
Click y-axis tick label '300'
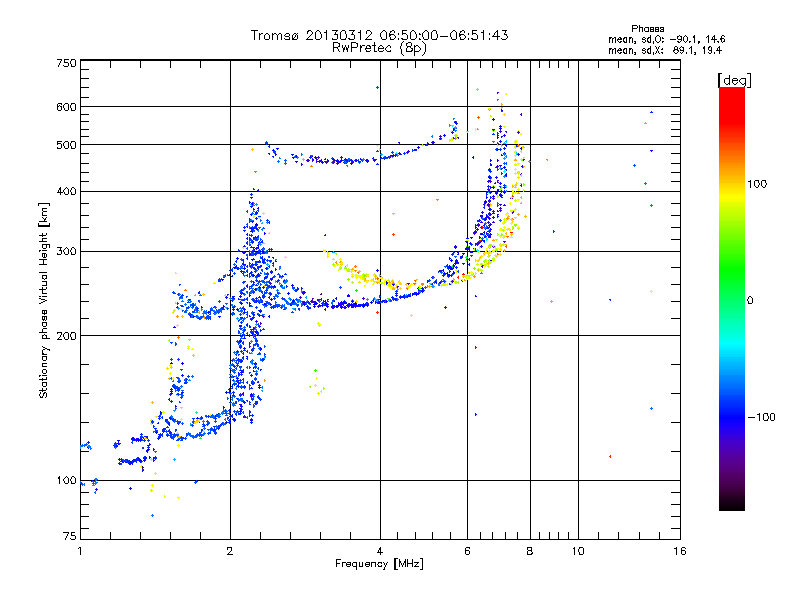click(67, 251)
